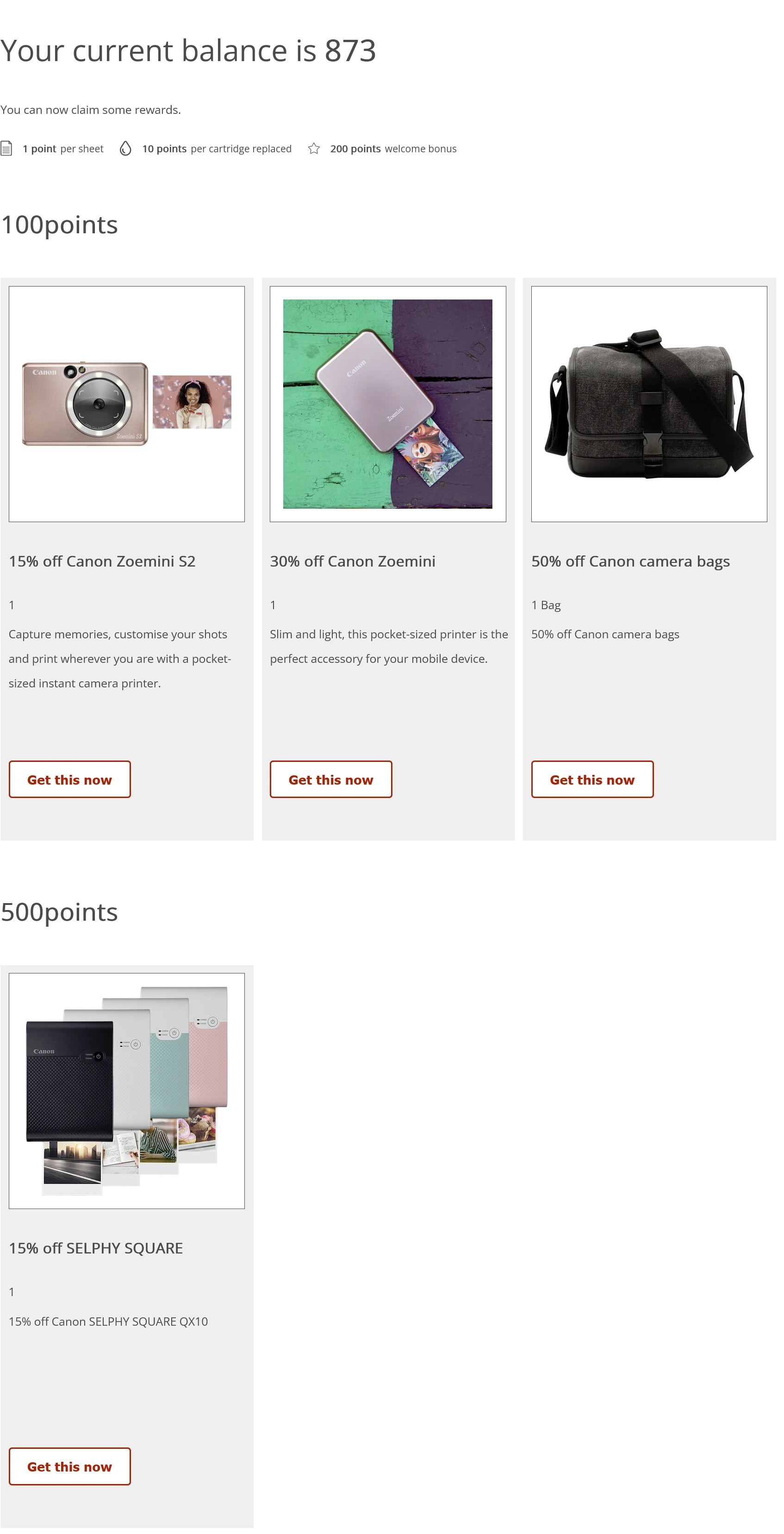Click Get this now for Canon Zoemini S2

tap(69, 779)
